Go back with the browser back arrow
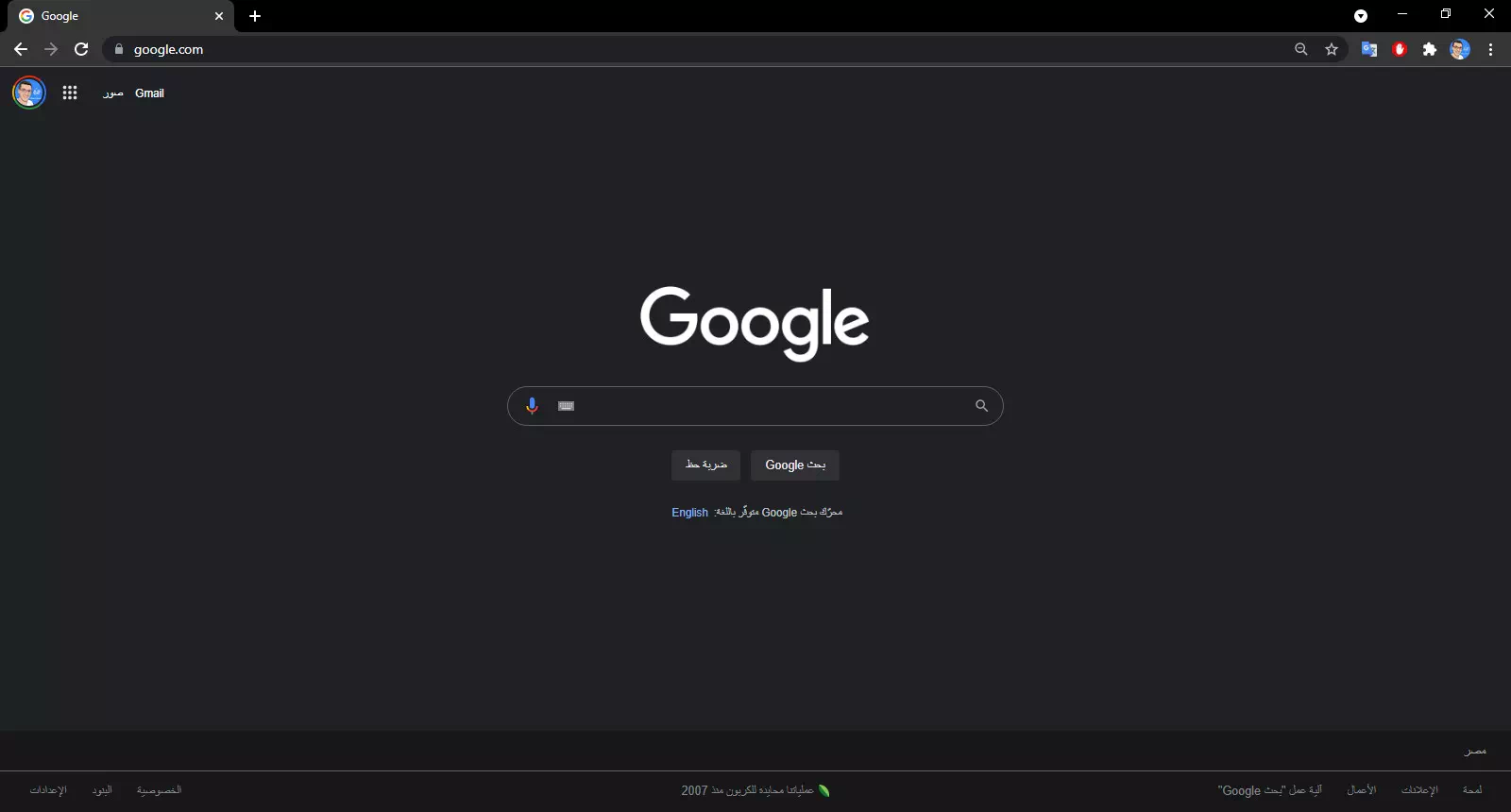This screenshot has height=812, width=1511. [21, 49]
